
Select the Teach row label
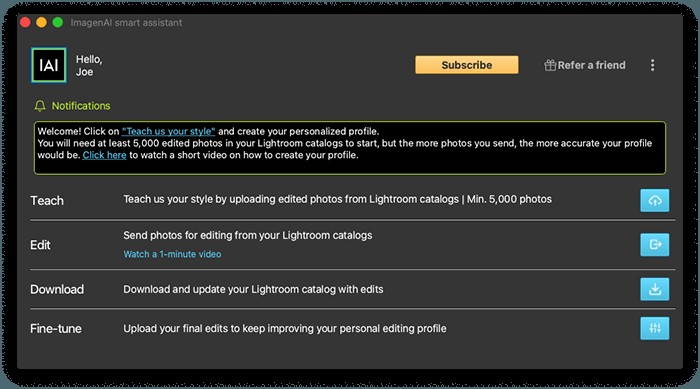[47, 201]
